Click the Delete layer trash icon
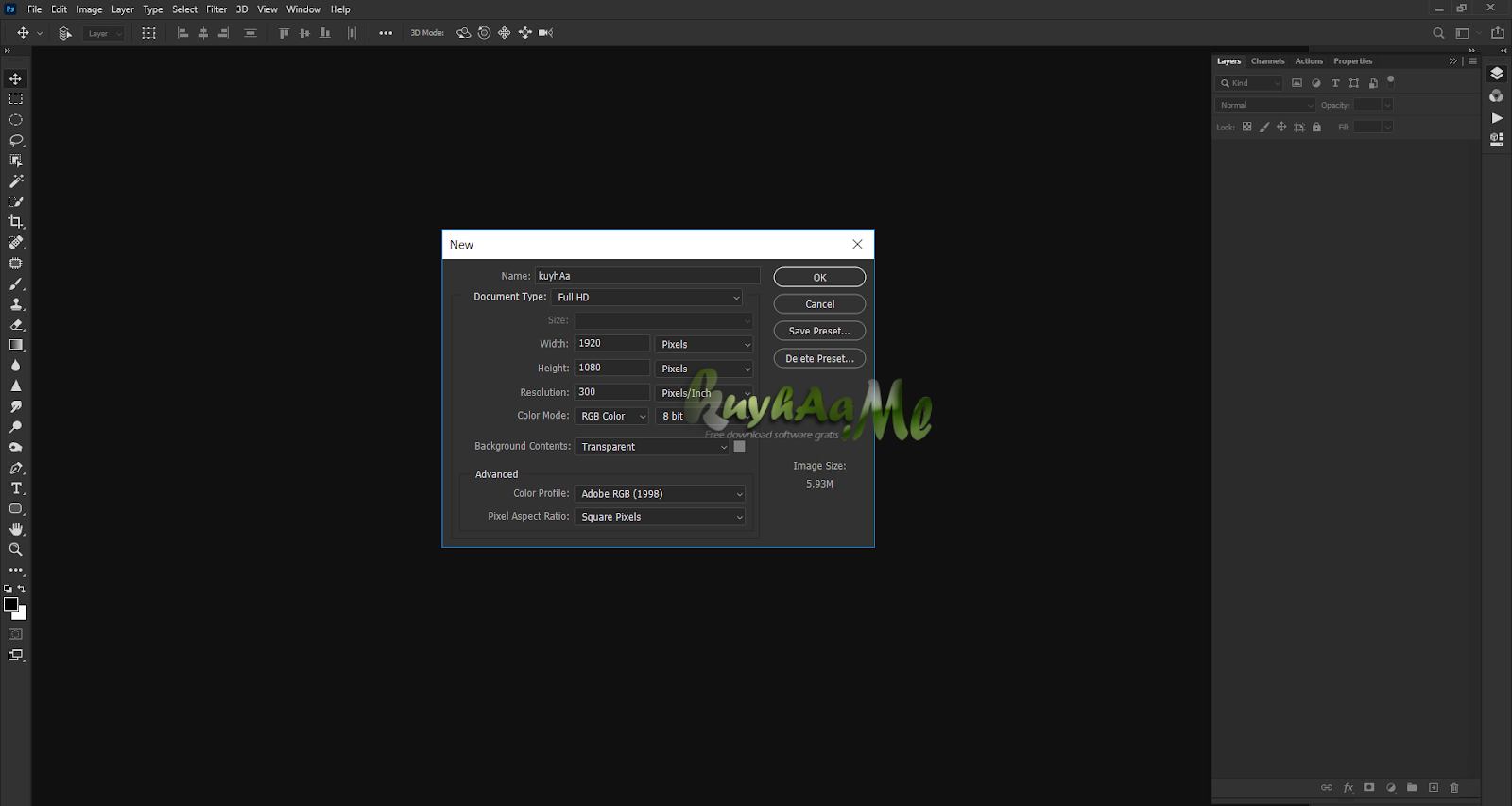Image resolution: width=1512 pixels, height=806 pixels. click(1454, 787)
